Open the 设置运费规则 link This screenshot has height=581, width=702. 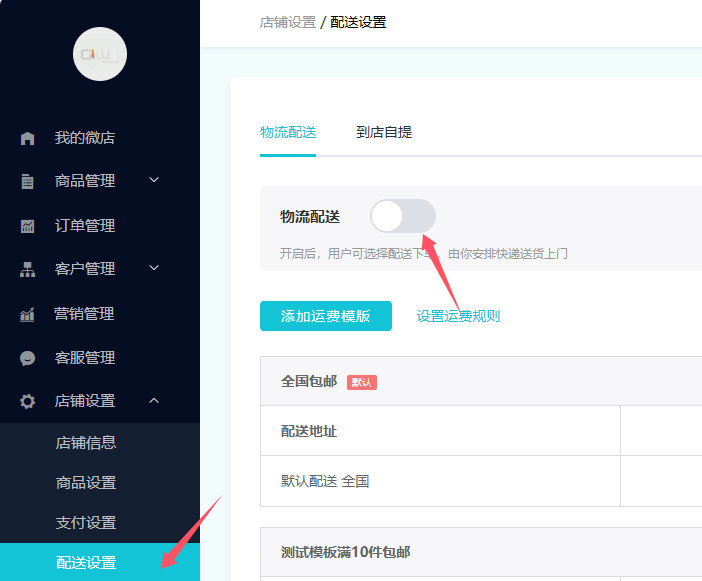click(x=458, y=316)
